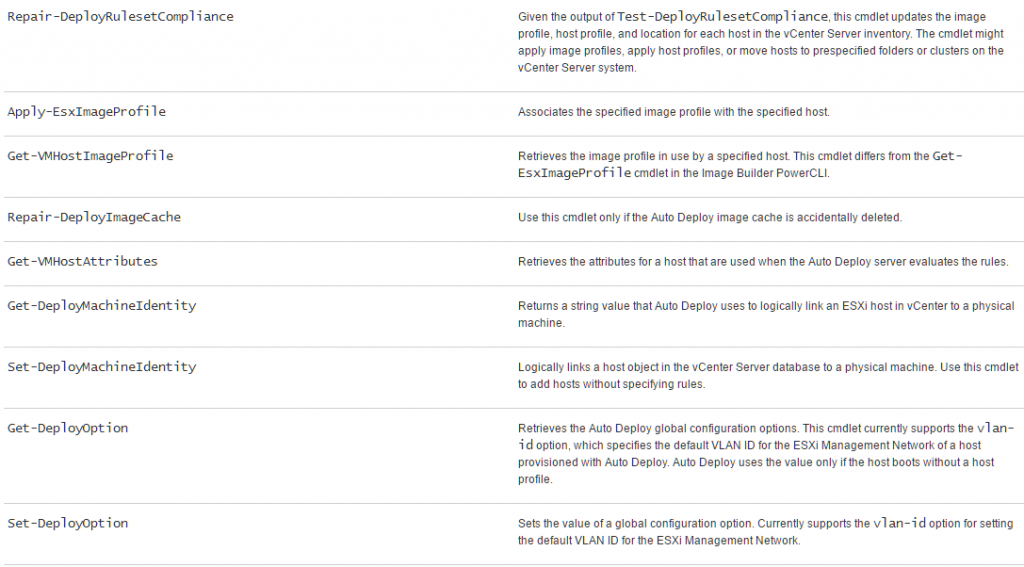The height and width of the screenshot is (567, 1024).
Task: Click the 'Retrieves the attributes for a host' description
Action: [x=763, y=262]
